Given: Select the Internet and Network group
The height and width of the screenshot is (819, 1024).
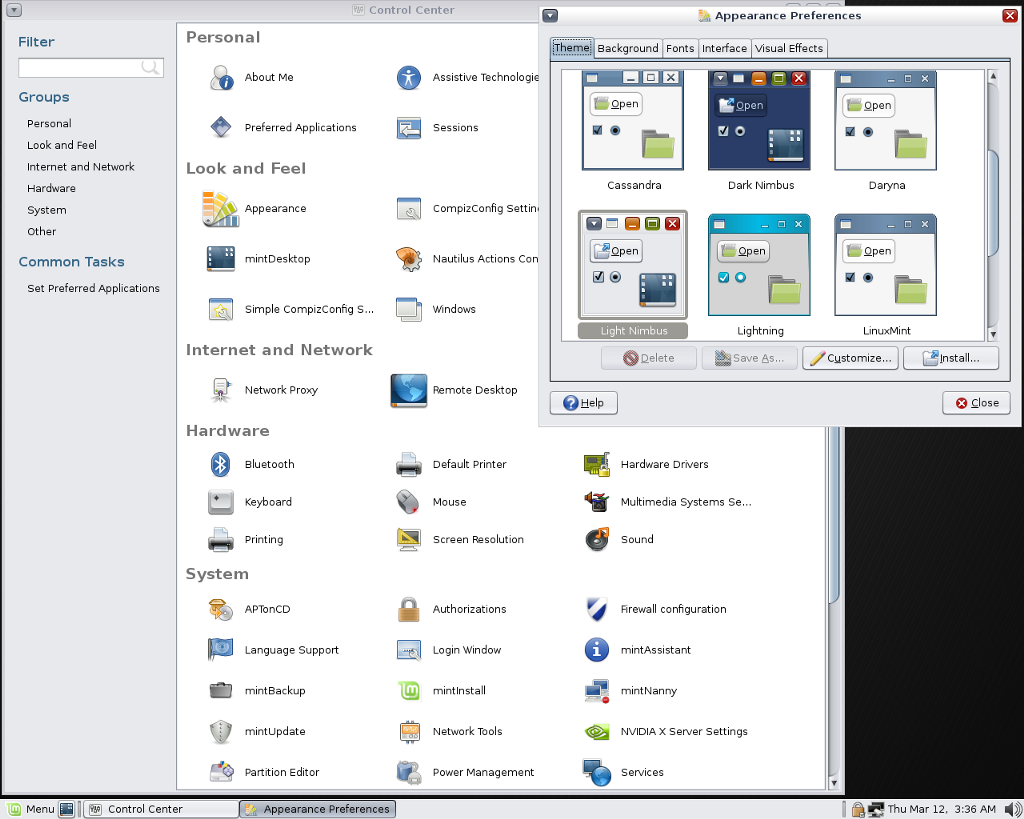Looking at the screenshot, I should (x=81, y=167).
